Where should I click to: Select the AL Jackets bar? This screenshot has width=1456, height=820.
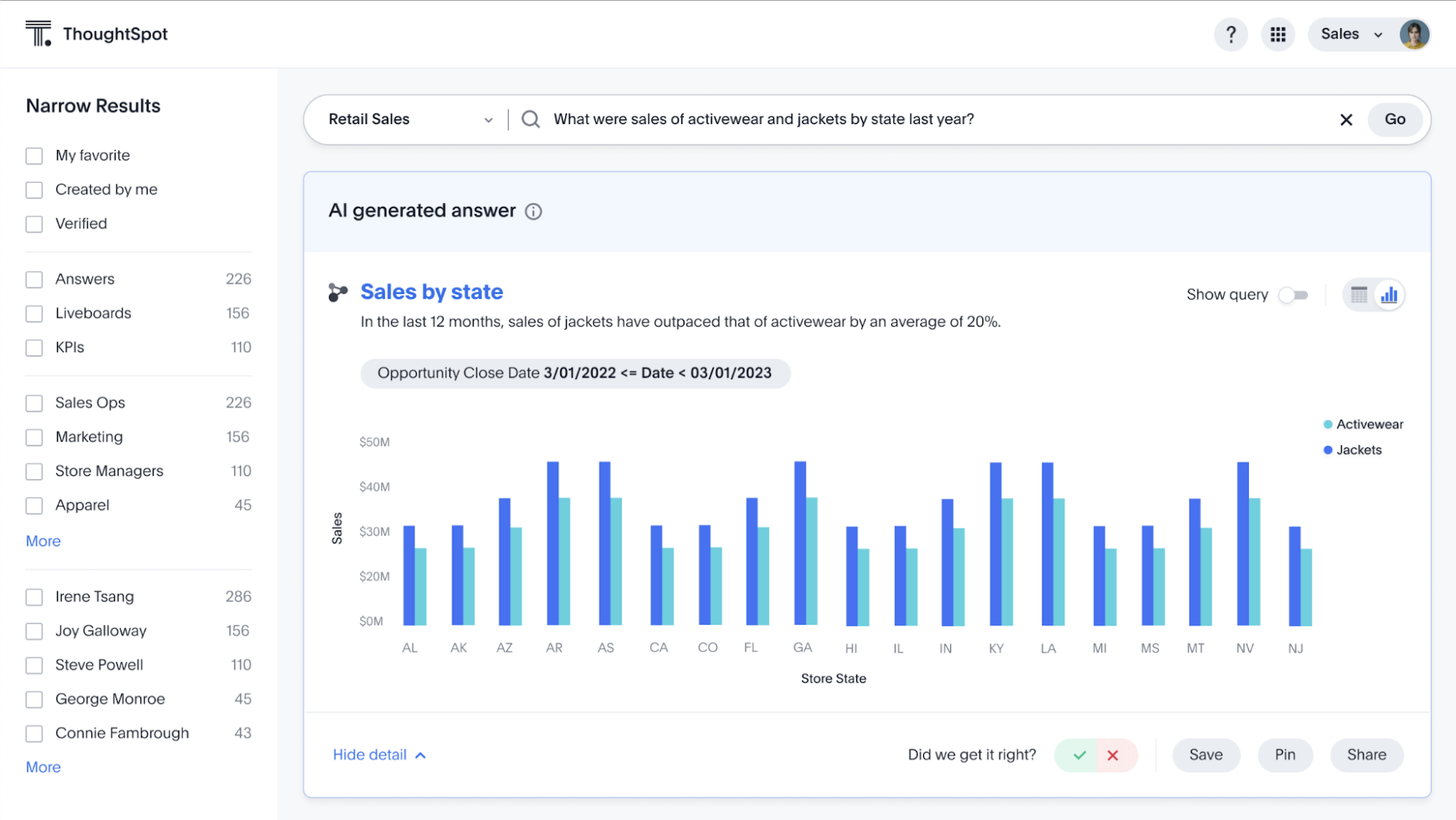[x=409, y=576]
